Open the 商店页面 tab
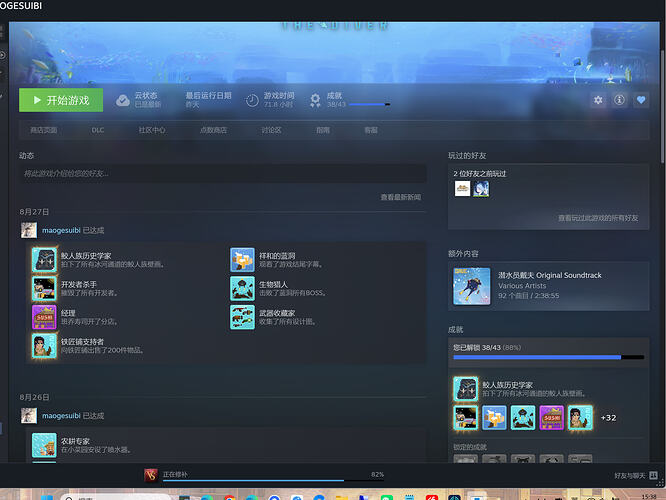The height and width of the screenshot is (500, 666). click(43, 130)
